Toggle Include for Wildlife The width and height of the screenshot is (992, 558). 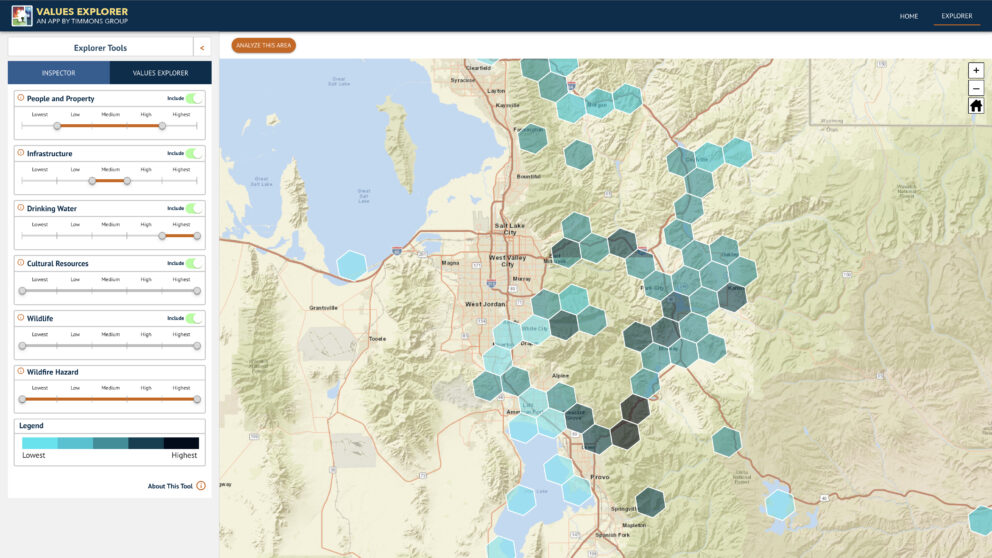point(194,318)
